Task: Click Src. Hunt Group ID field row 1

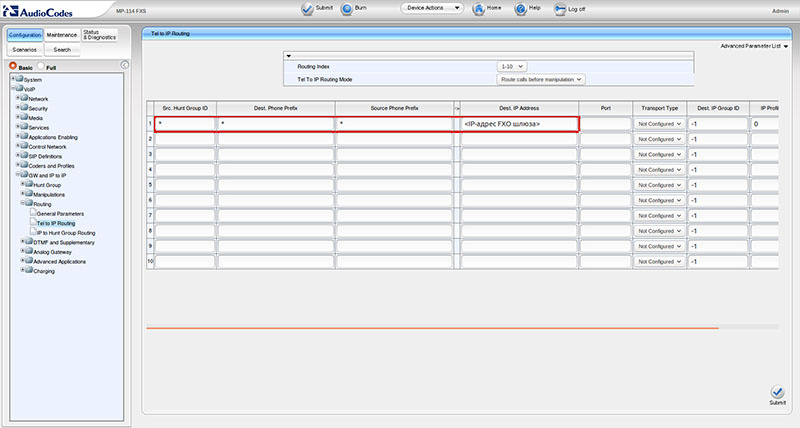Action: coord(185,124)
